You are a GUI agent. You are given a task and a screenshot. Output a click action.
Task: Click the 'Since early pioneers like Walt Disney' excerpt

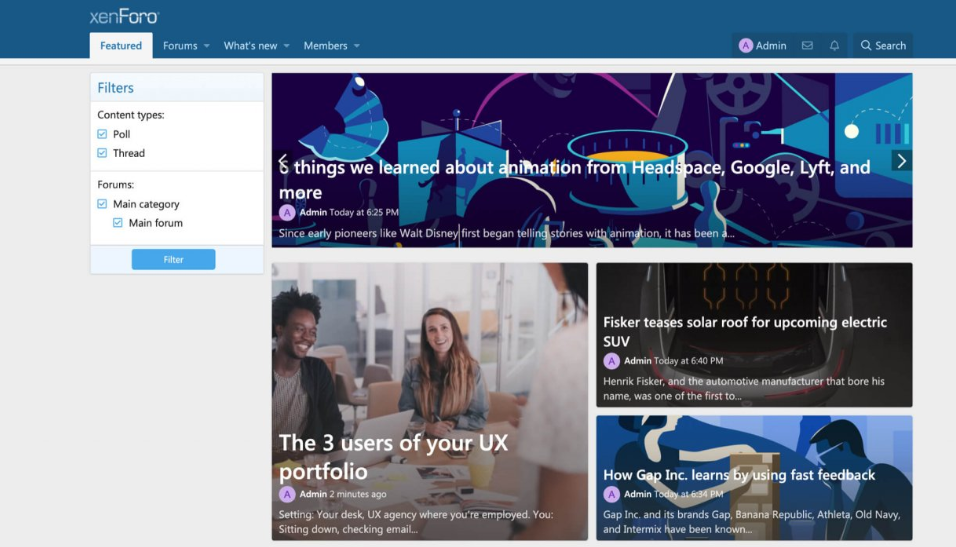tap(507, 234)
